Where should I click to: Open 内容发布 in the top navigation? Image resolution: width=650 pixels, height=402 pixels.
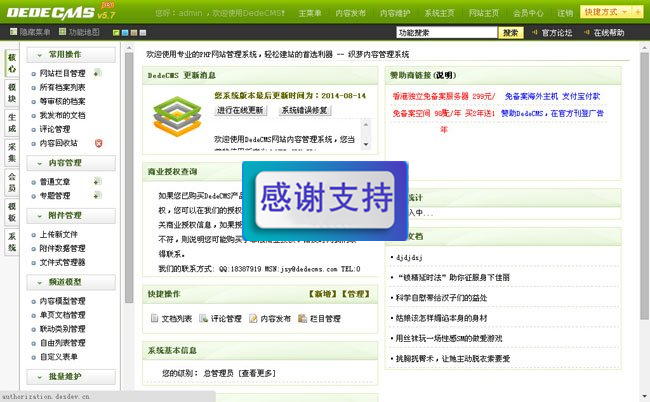(351, 13)
